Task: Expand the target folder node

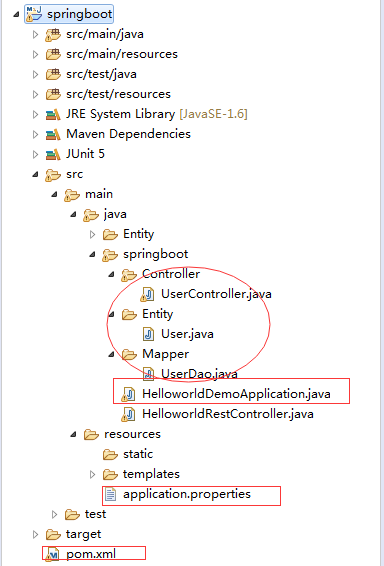Action: pos(35,534)
